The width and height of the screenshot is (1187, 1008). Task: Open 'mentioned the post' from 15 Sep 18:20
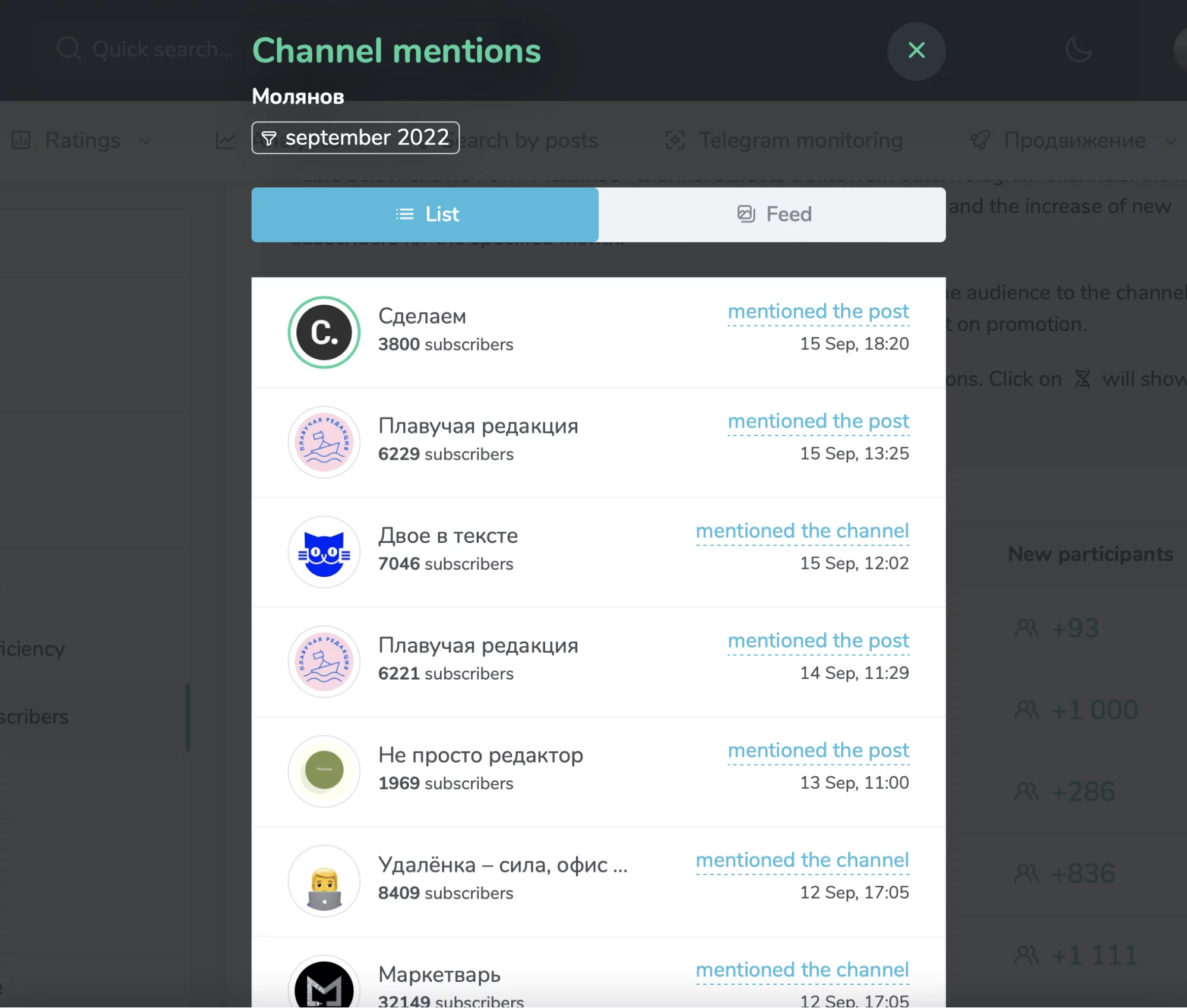pyautogui.click(x=818, y=312)
